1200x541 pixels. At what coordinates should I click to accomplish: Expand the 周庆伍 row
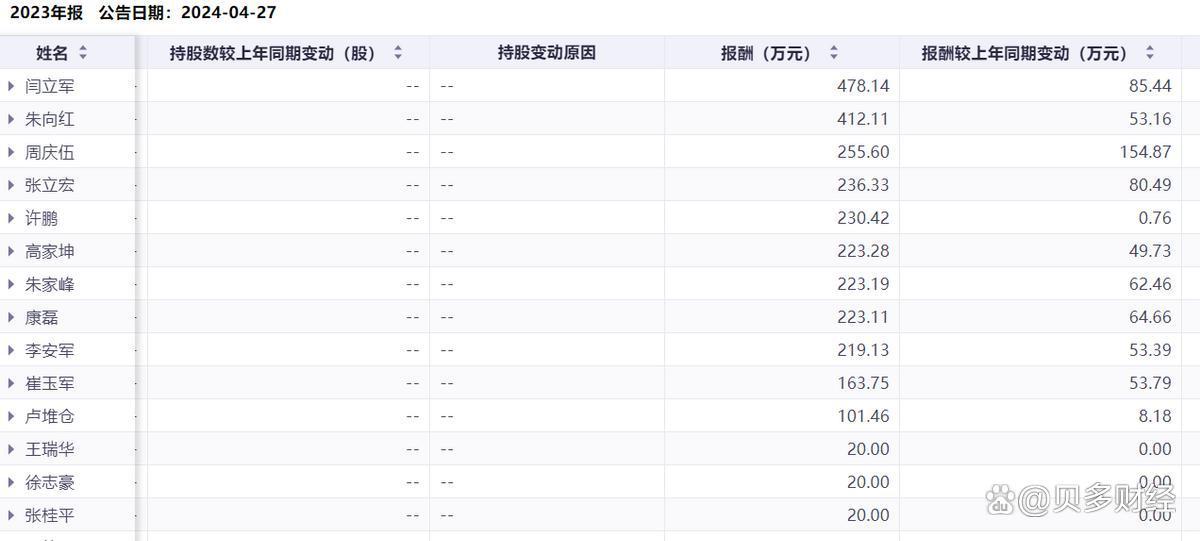click(x=11, y=152)
